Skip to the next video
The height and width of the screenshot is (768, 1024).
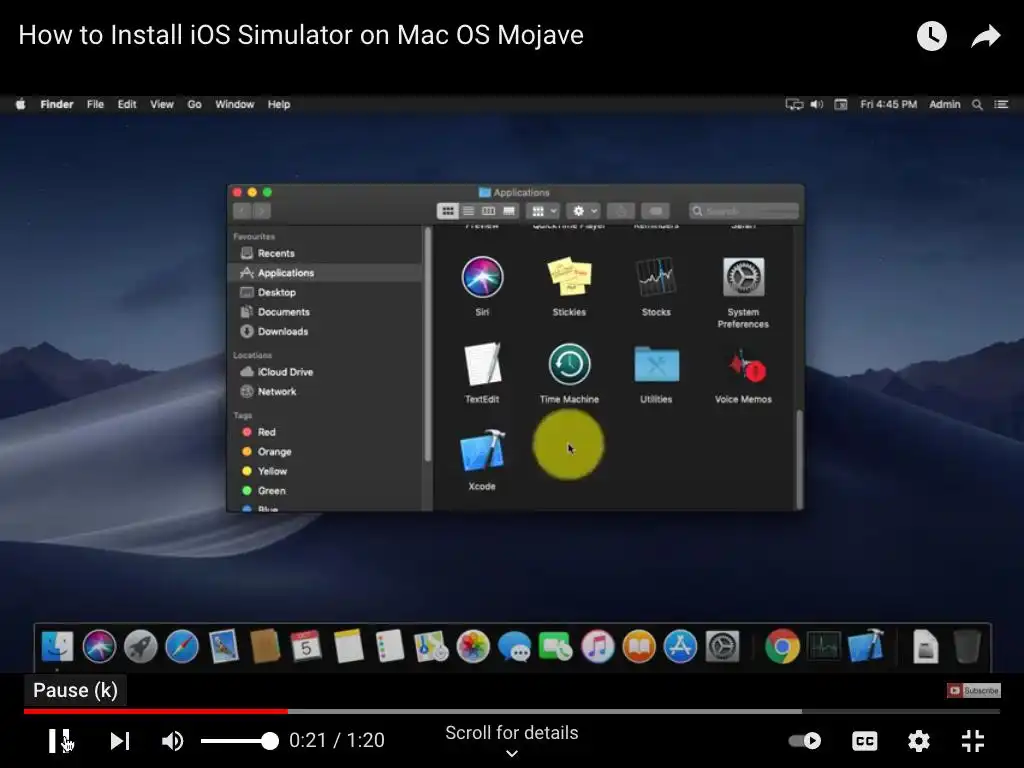point(120,741)
